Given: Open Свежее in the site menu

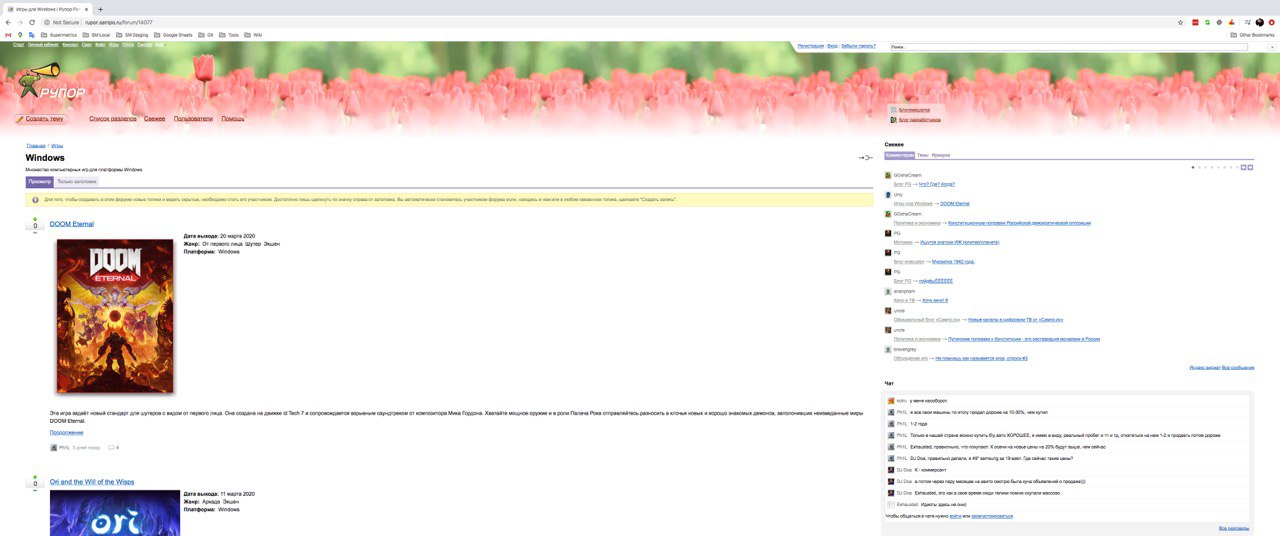Looking at the screenshot, I should coord(154,119).
